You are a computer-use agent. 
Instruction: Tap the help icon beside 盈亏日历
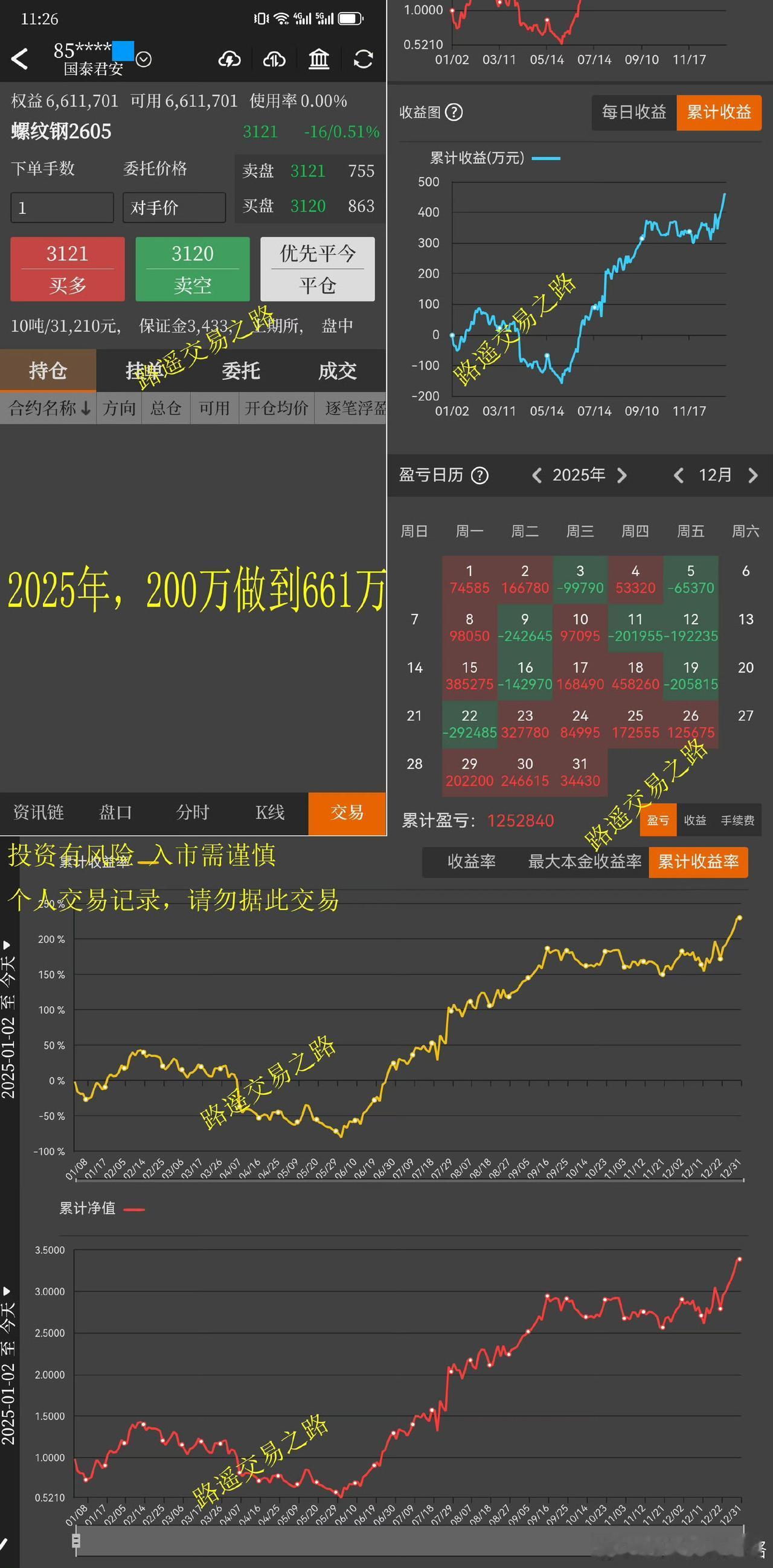[480, 476]
